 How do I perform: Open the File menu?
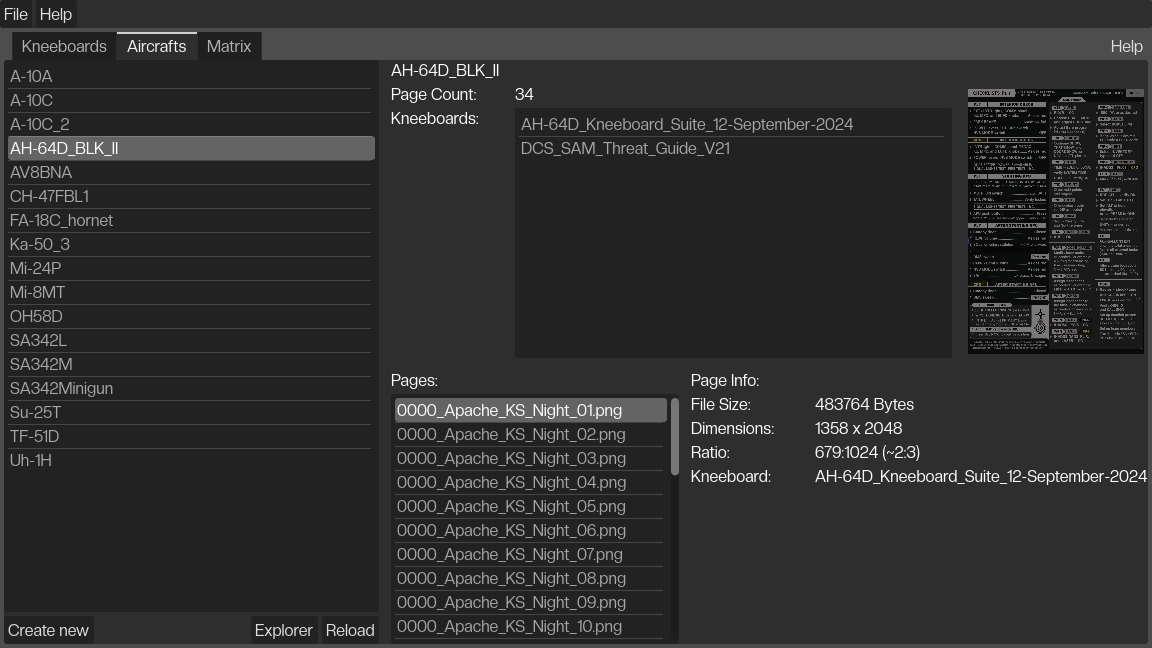point(16,14)
